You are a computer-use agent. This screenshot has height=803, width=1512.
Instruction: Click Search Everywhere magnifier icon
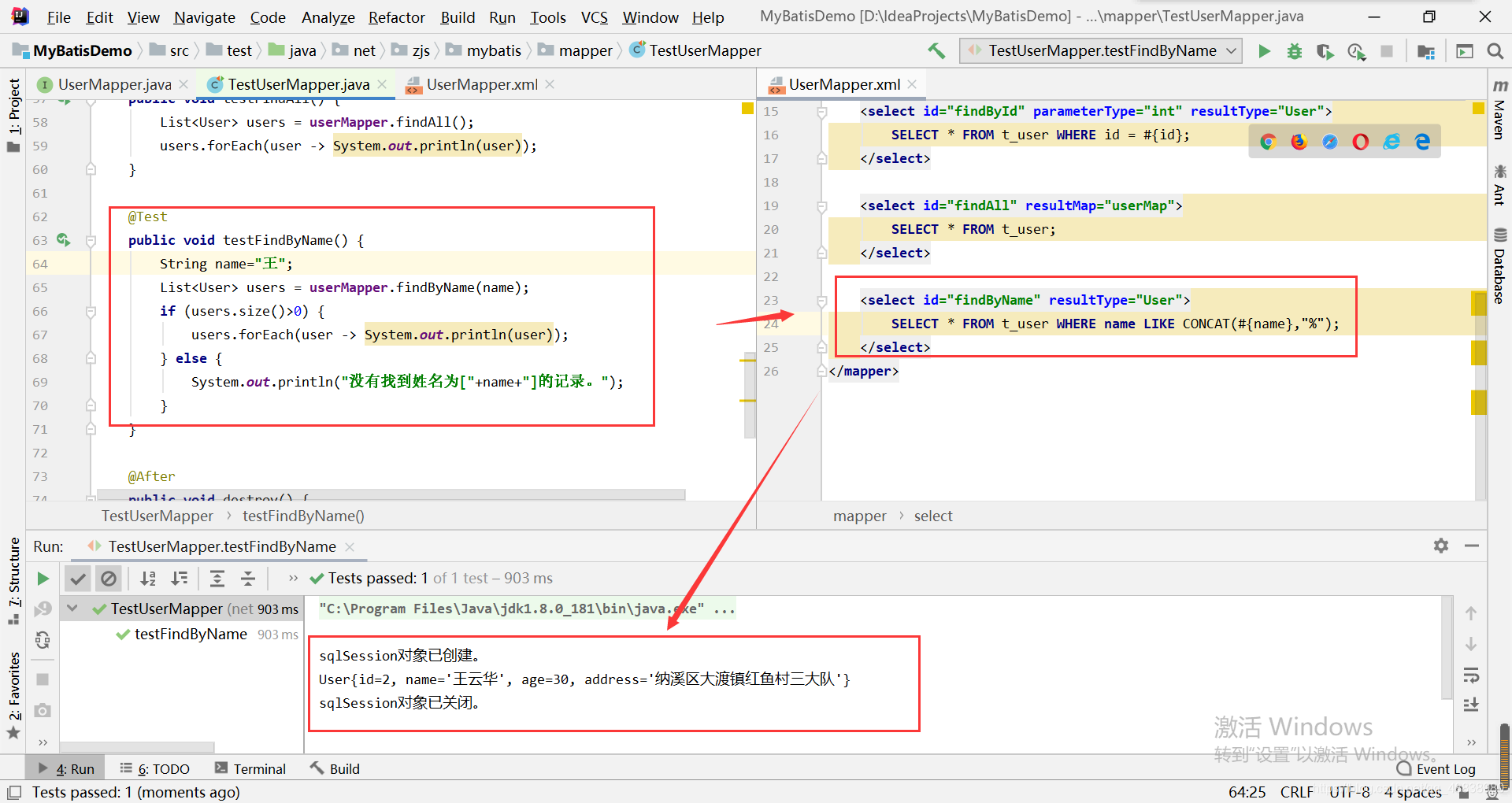coord(1495,51)
